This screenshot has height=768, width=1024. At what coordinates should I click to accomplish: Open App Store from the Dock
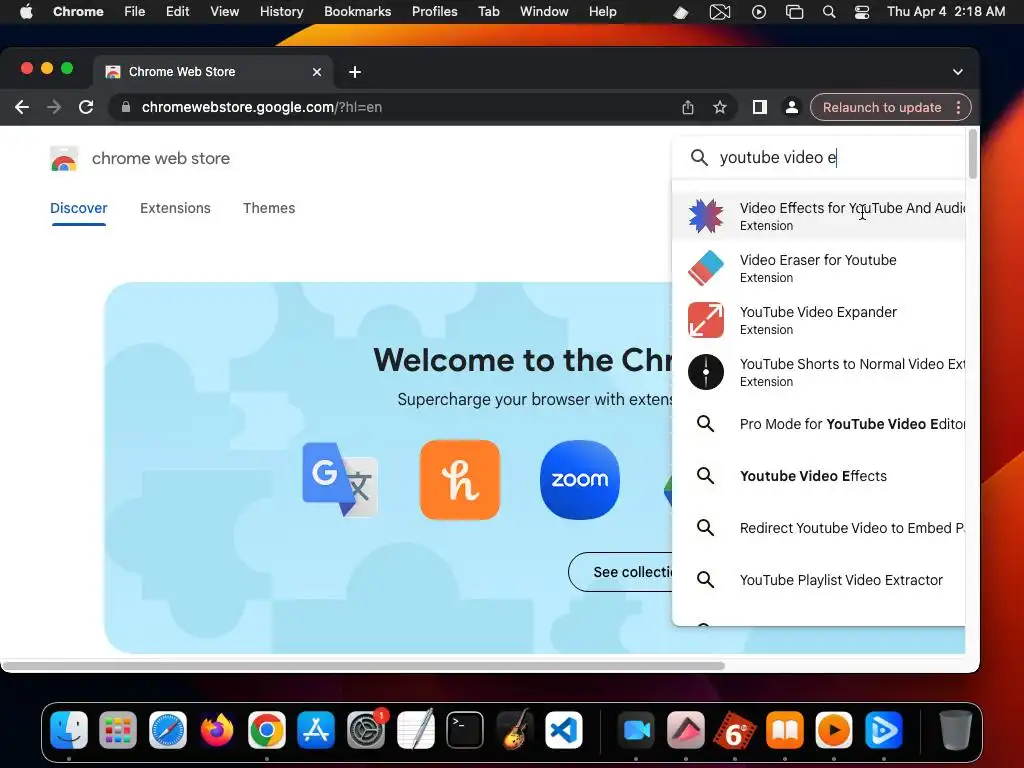[x=316, y=730]
